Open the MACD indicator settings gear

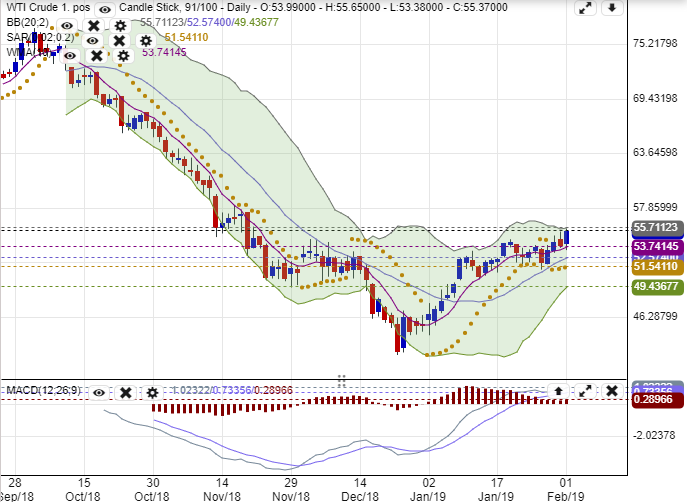click(x=152, y=392)
